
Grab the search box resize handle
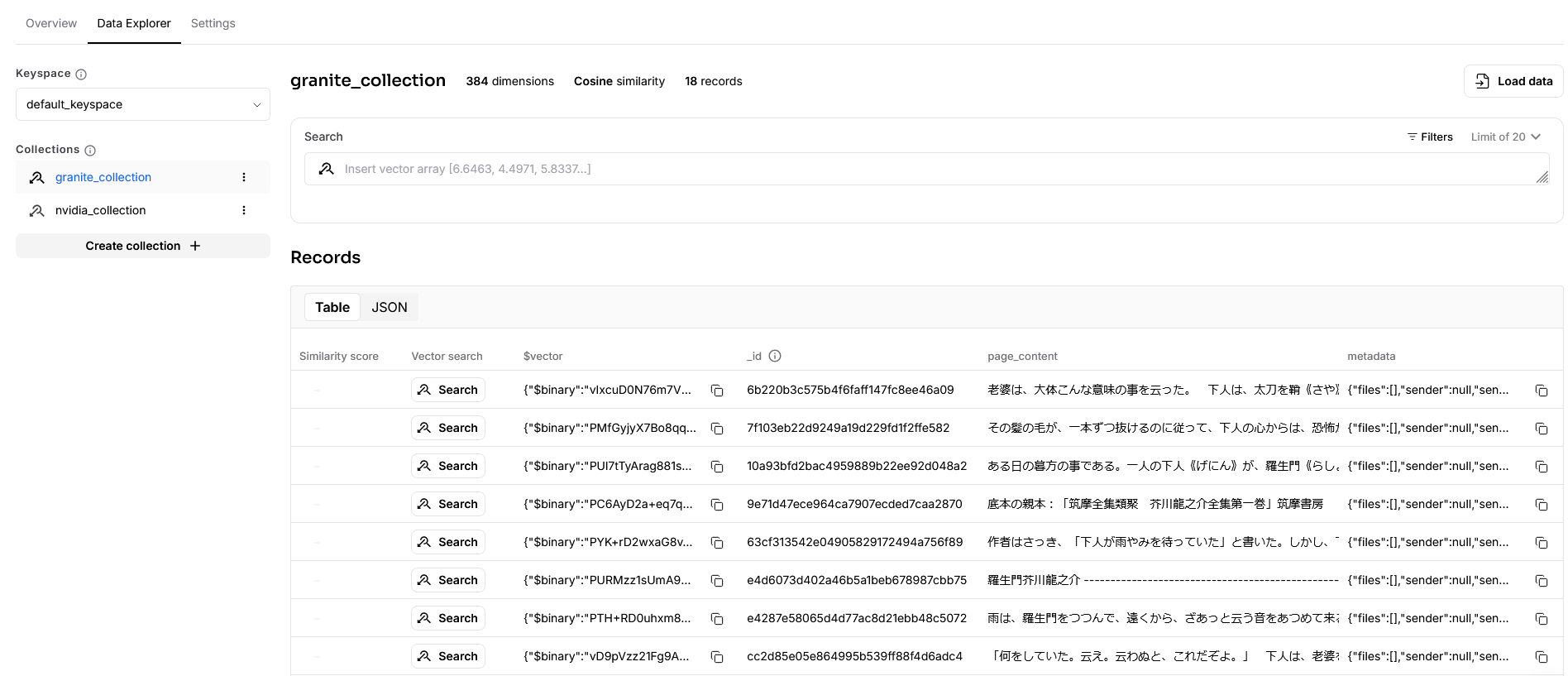(1542, 177)
